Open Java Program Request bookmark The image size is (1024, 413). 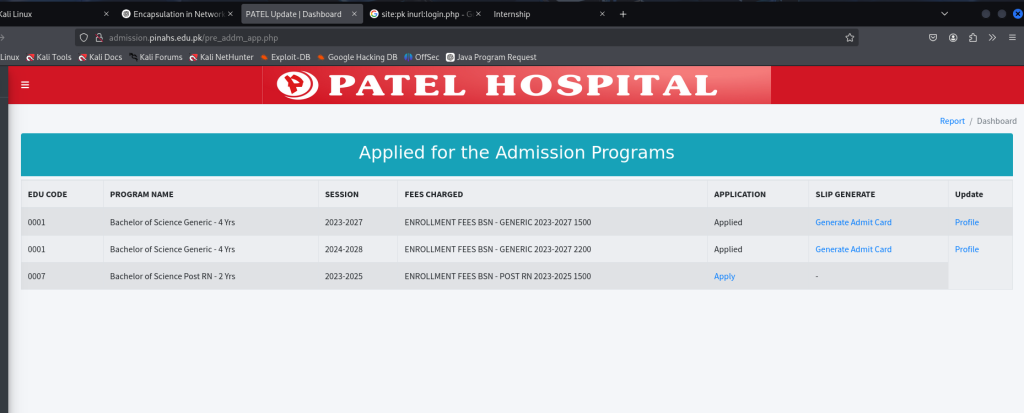click(491, 58)
